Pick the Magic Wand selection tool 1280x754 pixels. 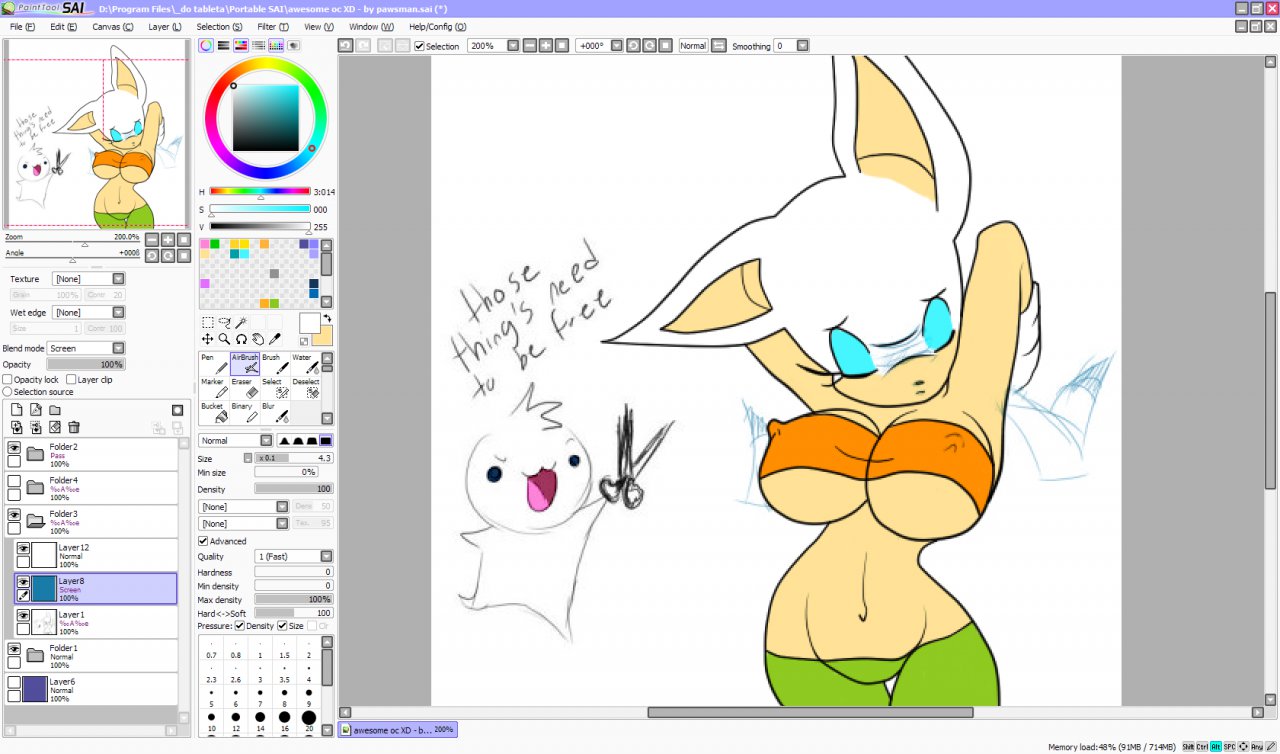[241, 322]
